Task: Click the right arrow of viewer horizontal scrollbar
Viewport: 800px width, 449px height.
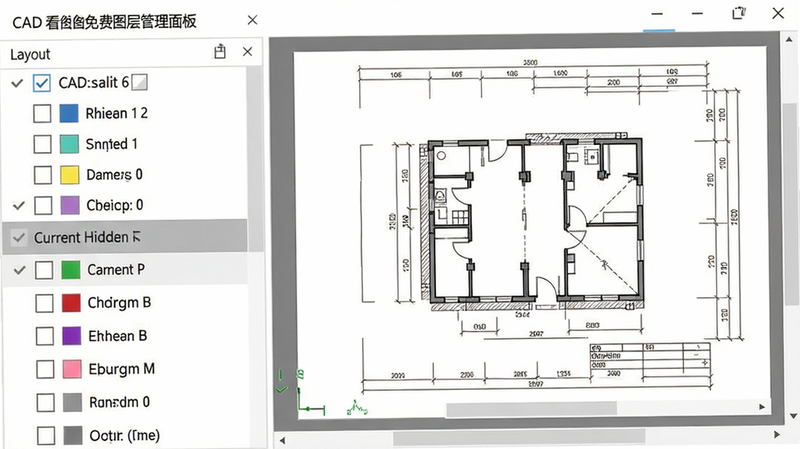Action: 777,435
